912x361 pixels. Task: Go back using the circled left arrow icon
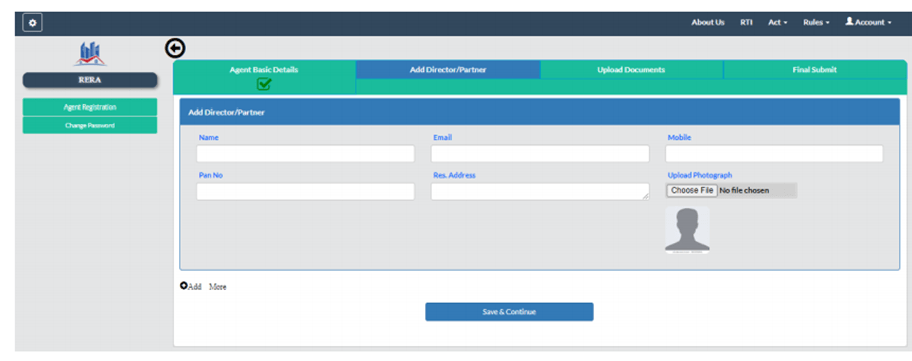point(175,49)
